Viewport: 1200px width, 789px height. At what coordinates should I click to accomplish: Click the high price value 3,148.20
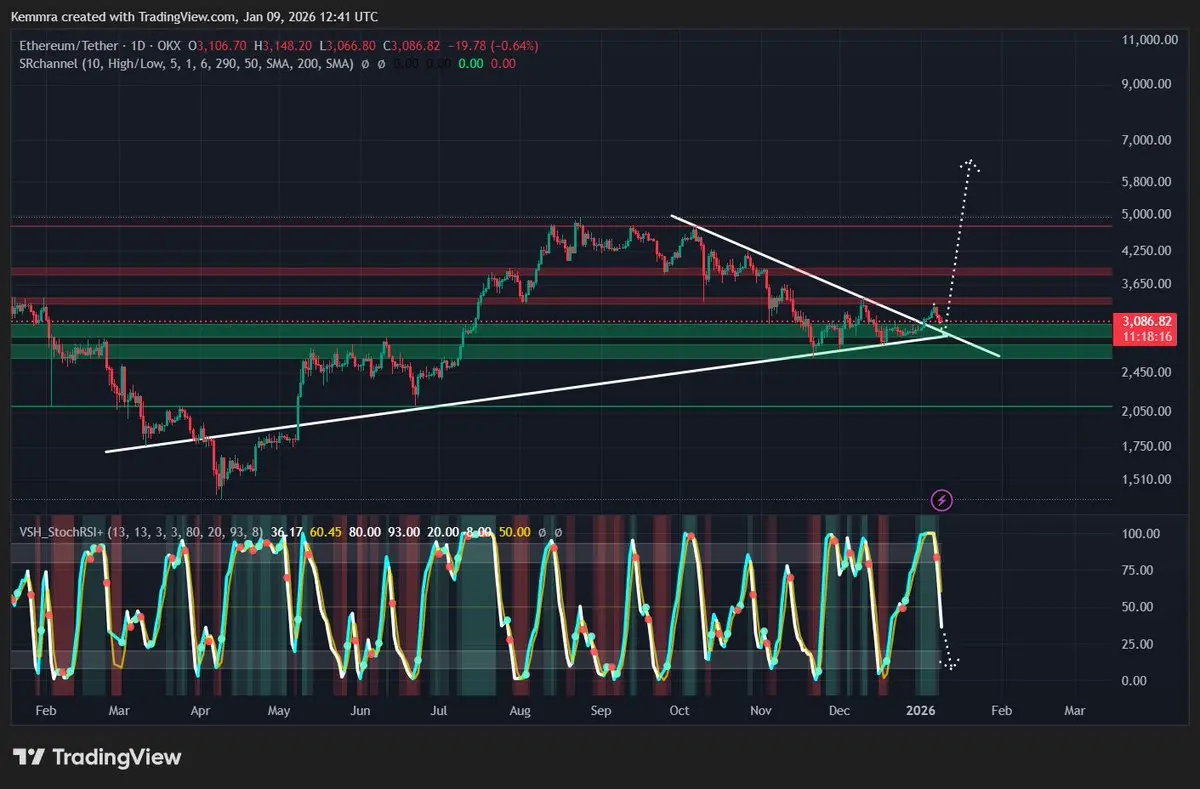289,46
